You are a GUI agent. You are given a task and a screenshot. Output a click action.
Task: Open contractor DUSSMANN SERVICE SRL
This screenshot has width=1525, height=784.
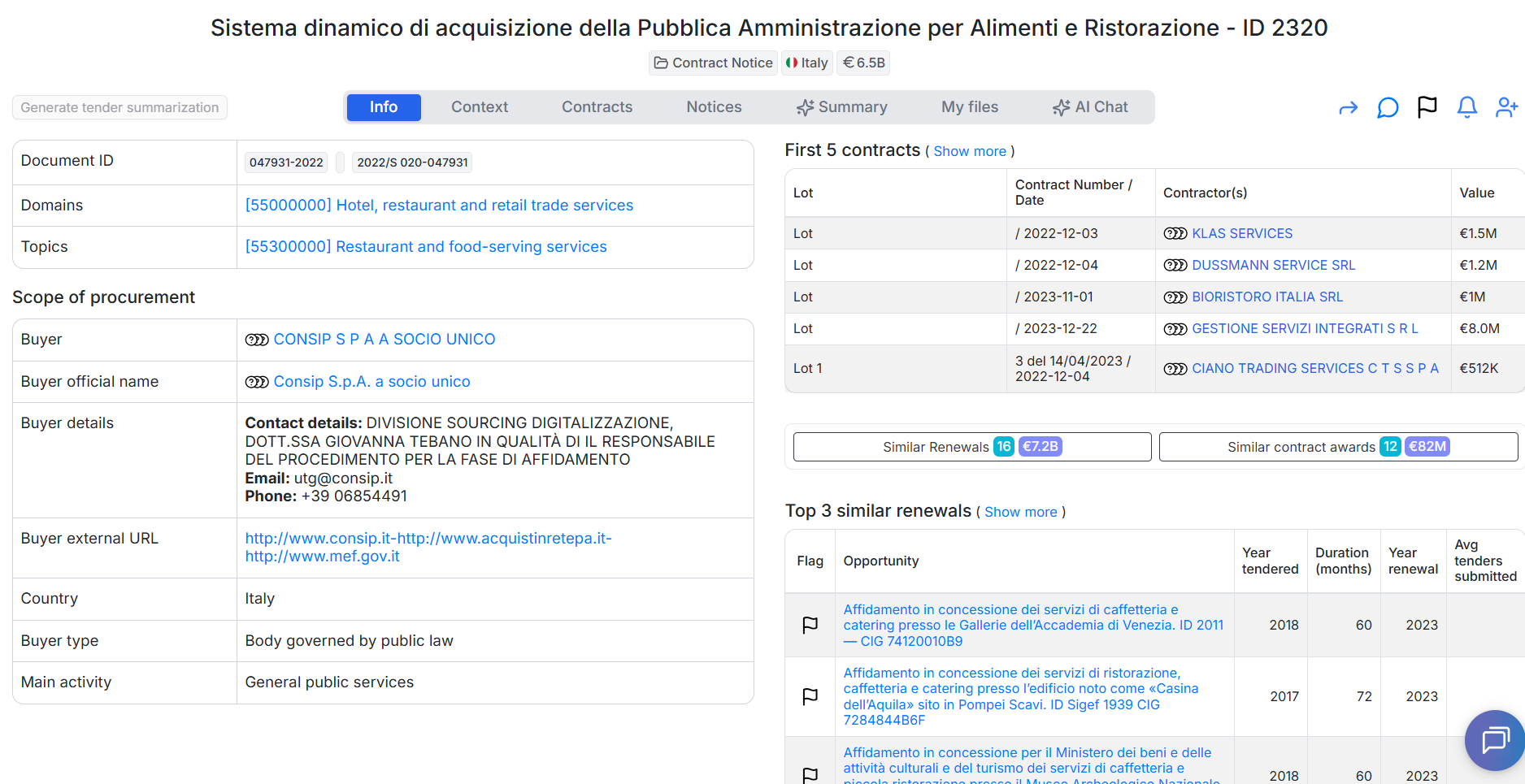[x=1274, y=266]
